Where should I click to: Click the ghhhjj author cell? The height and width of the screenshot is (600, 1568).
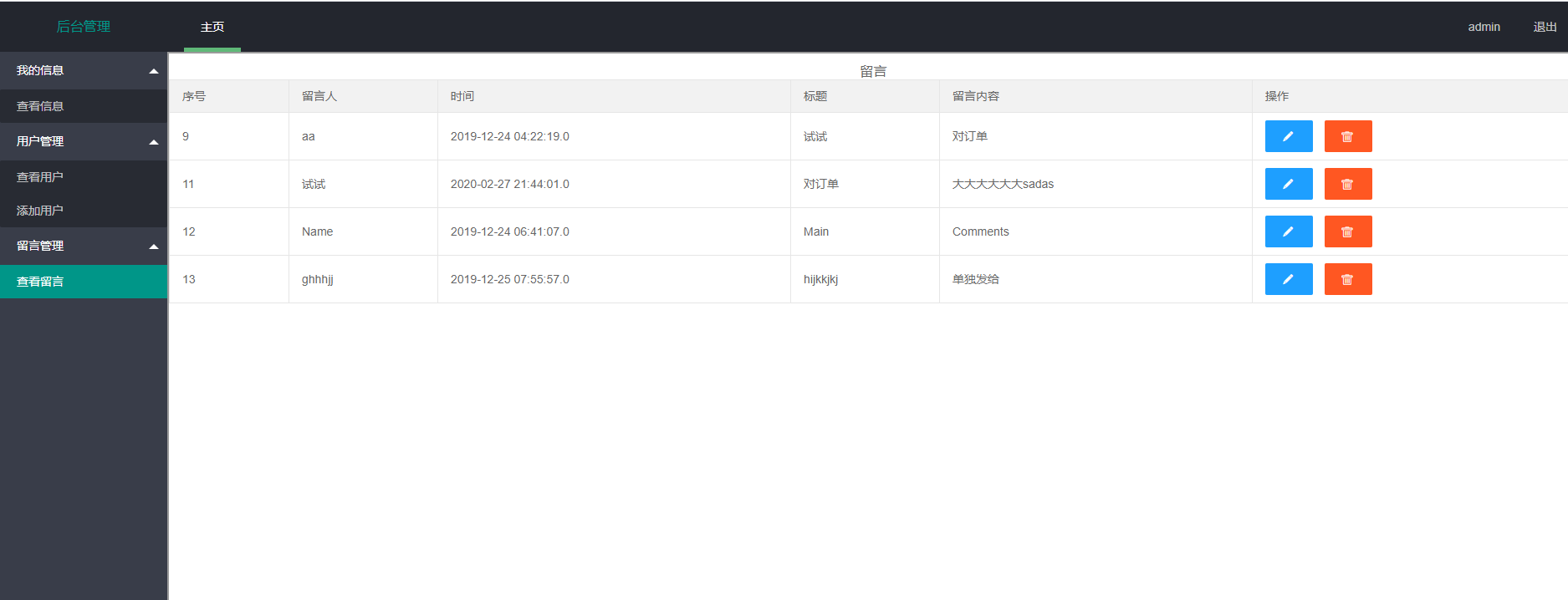pos(363,279)
